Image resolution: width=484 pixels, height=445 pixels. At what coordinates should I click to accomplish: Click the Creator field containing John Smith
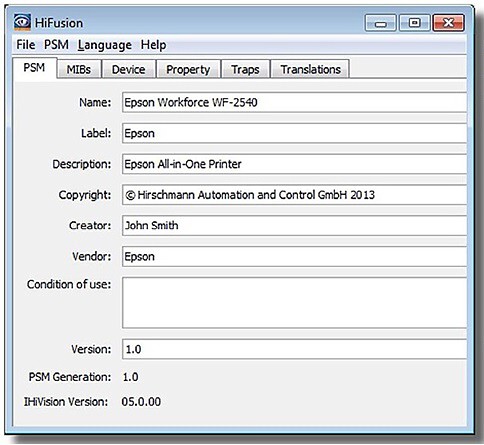294,226
